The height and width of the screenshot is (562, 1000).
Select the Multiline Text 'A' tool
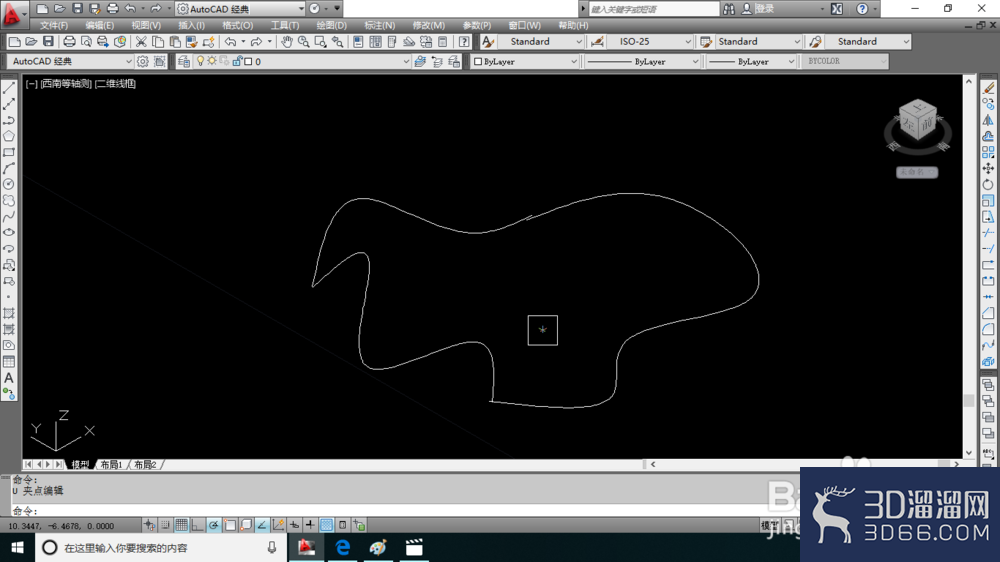coord(9,378)
